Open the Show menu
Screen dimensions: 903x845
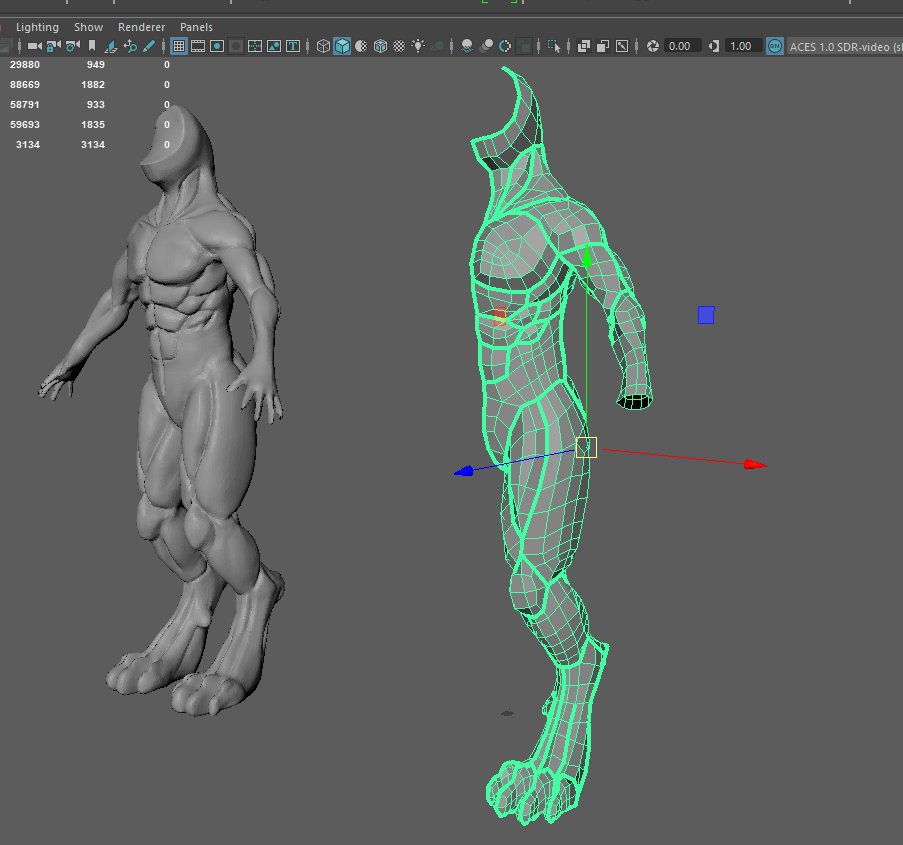88,27
